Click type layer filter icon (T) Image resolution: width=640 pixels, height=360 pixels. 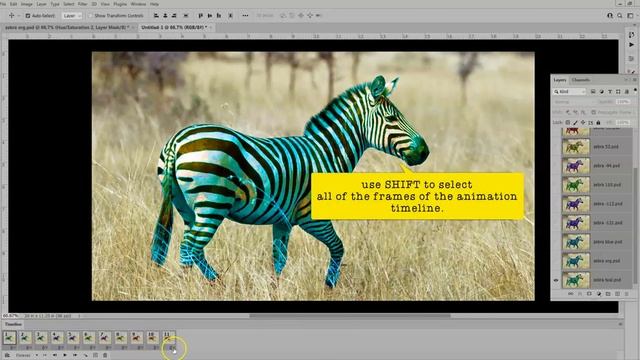(610, 91)
